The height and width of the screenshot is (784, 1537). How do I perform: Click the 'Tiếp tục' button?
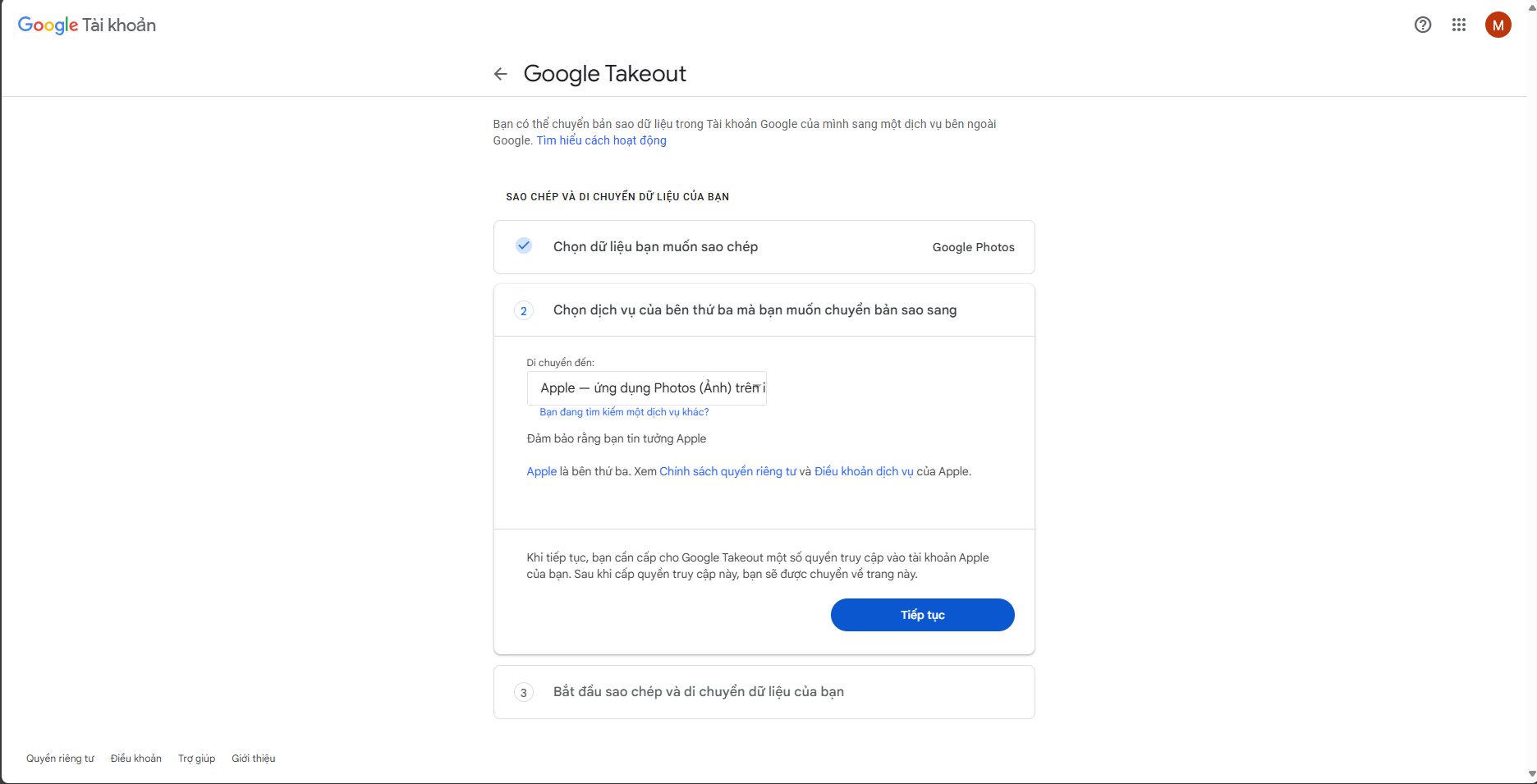pos(923,615)
